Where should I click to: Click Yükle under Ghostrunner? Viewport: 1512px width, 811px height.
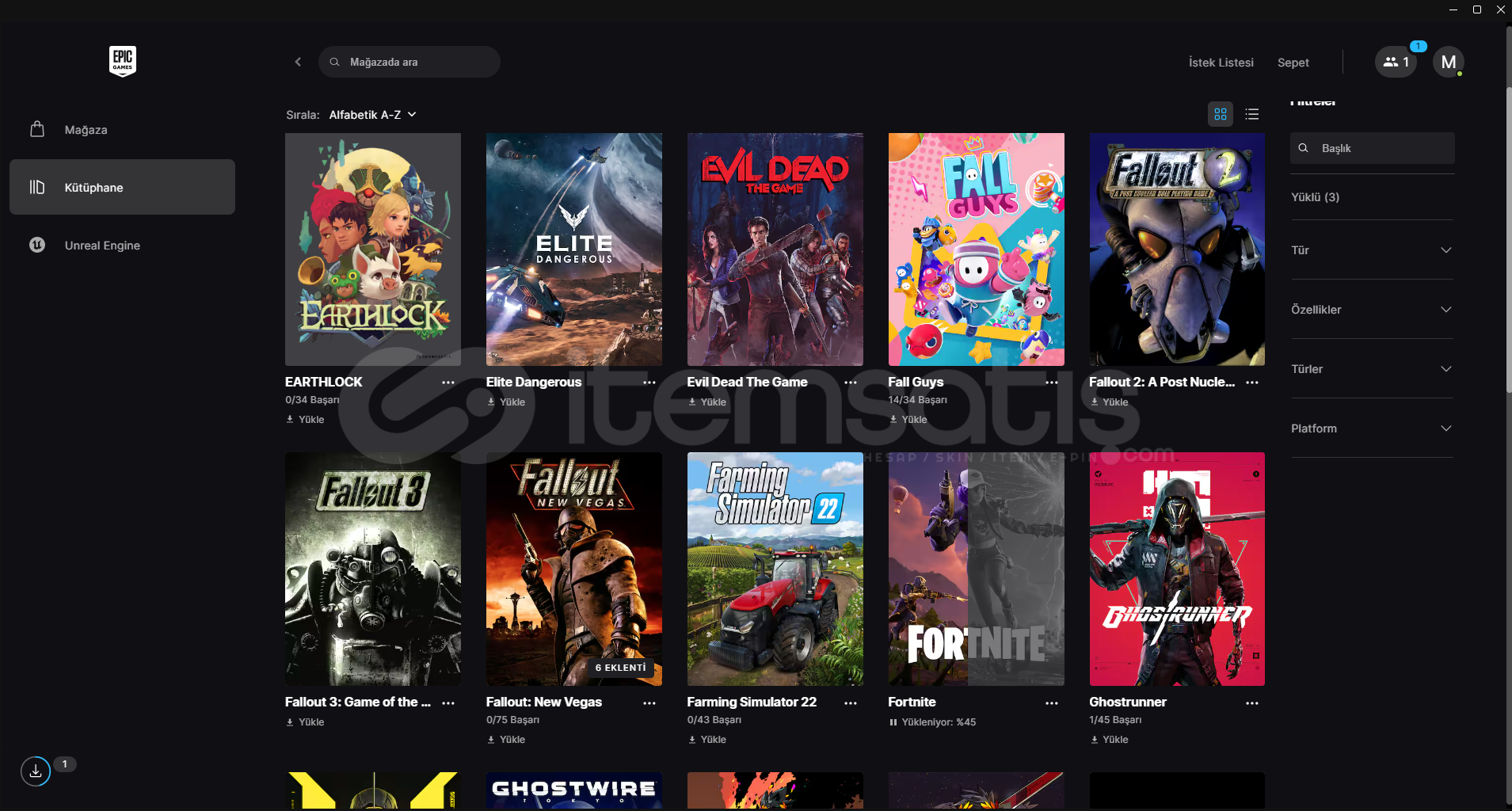1109,740
